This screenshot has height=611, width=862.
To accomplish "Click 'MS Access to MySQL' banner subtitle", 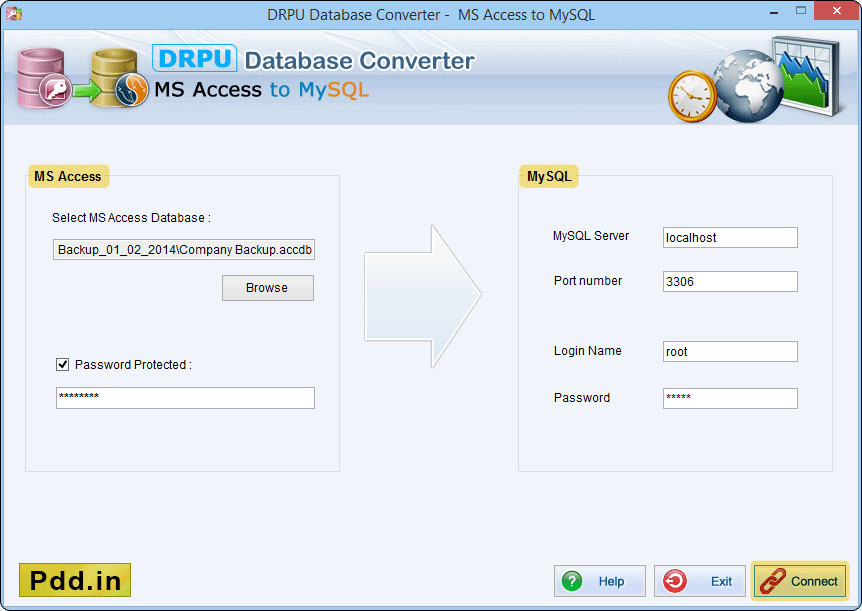I will click(261, 90).
